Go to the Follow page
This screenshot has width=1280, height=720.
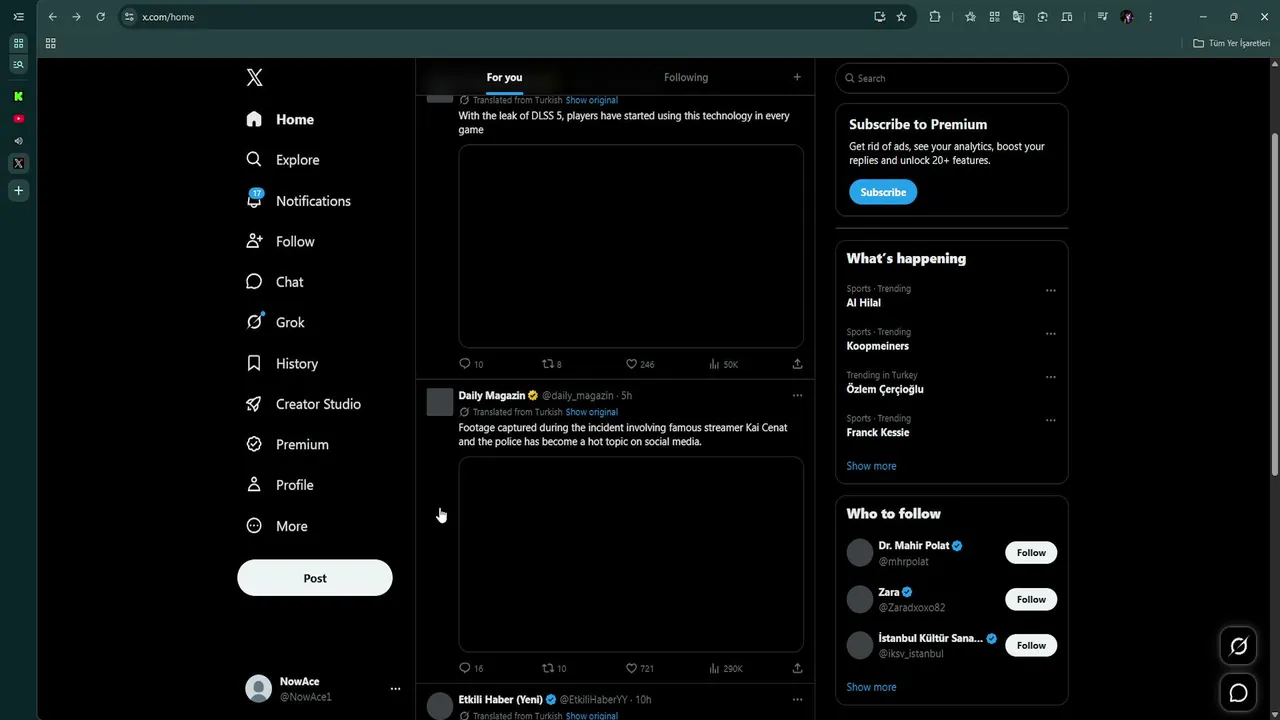[x=280, y=242]
